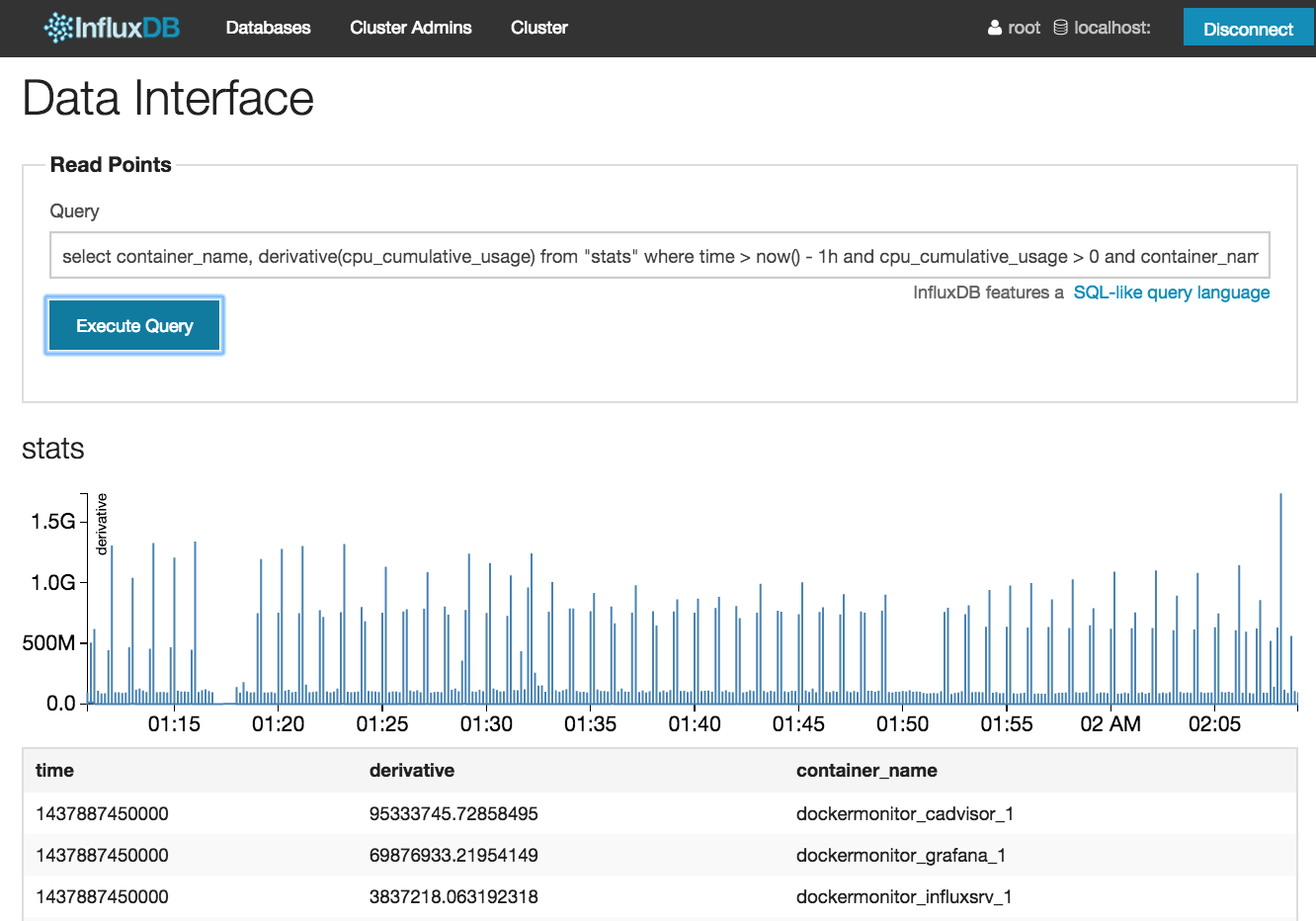Screen dimensions: 1316x921
Task: Click the Read Points legend
Action: (x=111, y=165)
